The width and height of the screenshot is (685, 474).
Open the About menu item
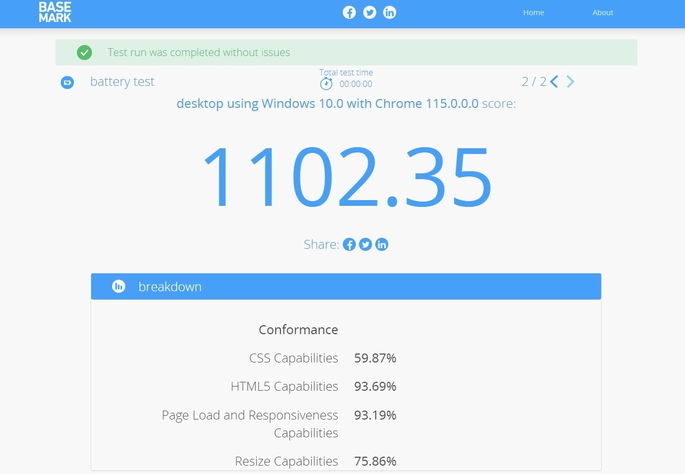[602, 13]
